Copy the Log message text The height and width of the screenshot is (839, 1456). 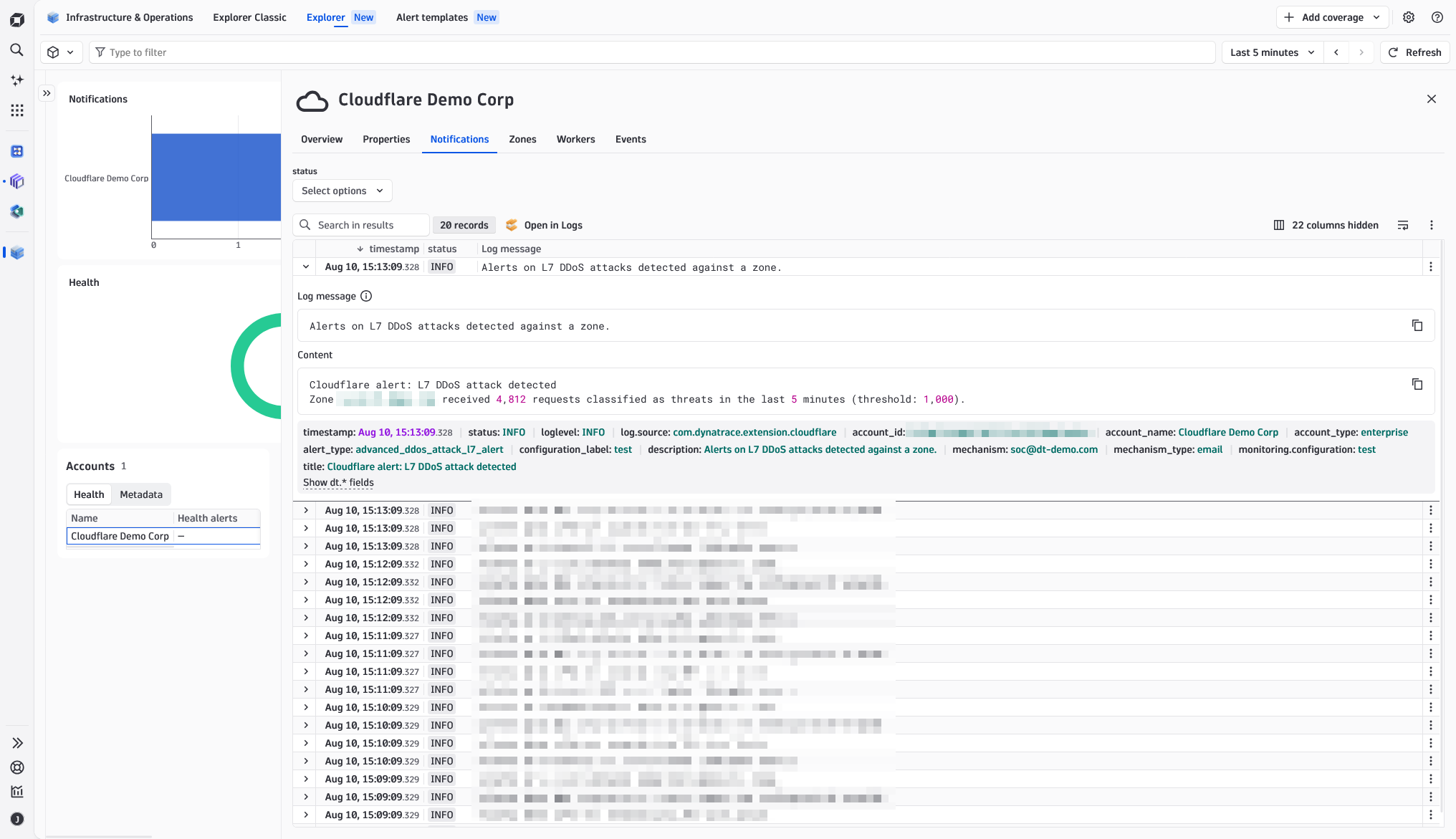coord(1417,325)
